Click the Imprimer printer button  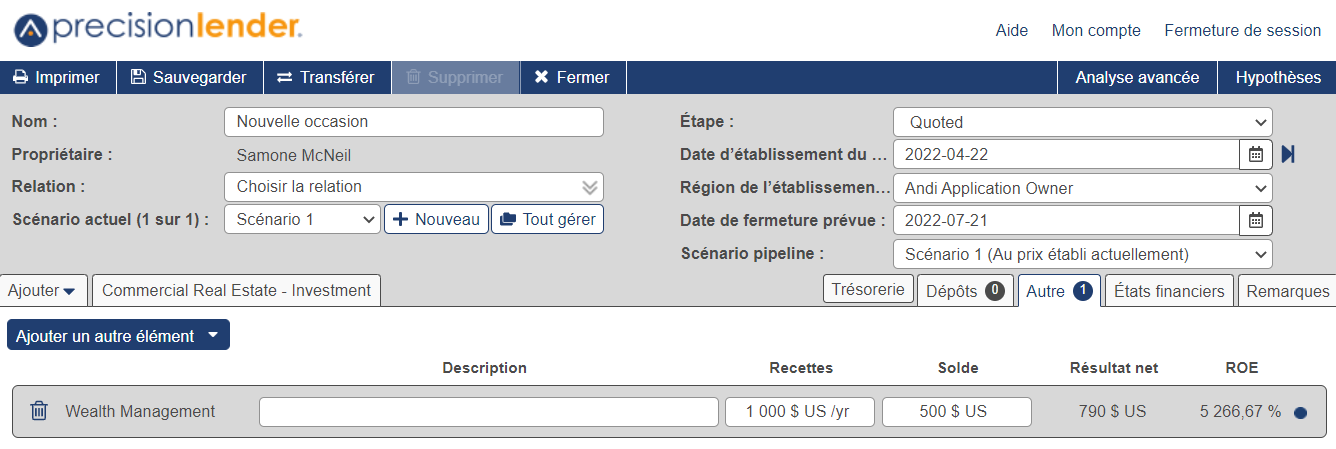[x=57, y=77]
